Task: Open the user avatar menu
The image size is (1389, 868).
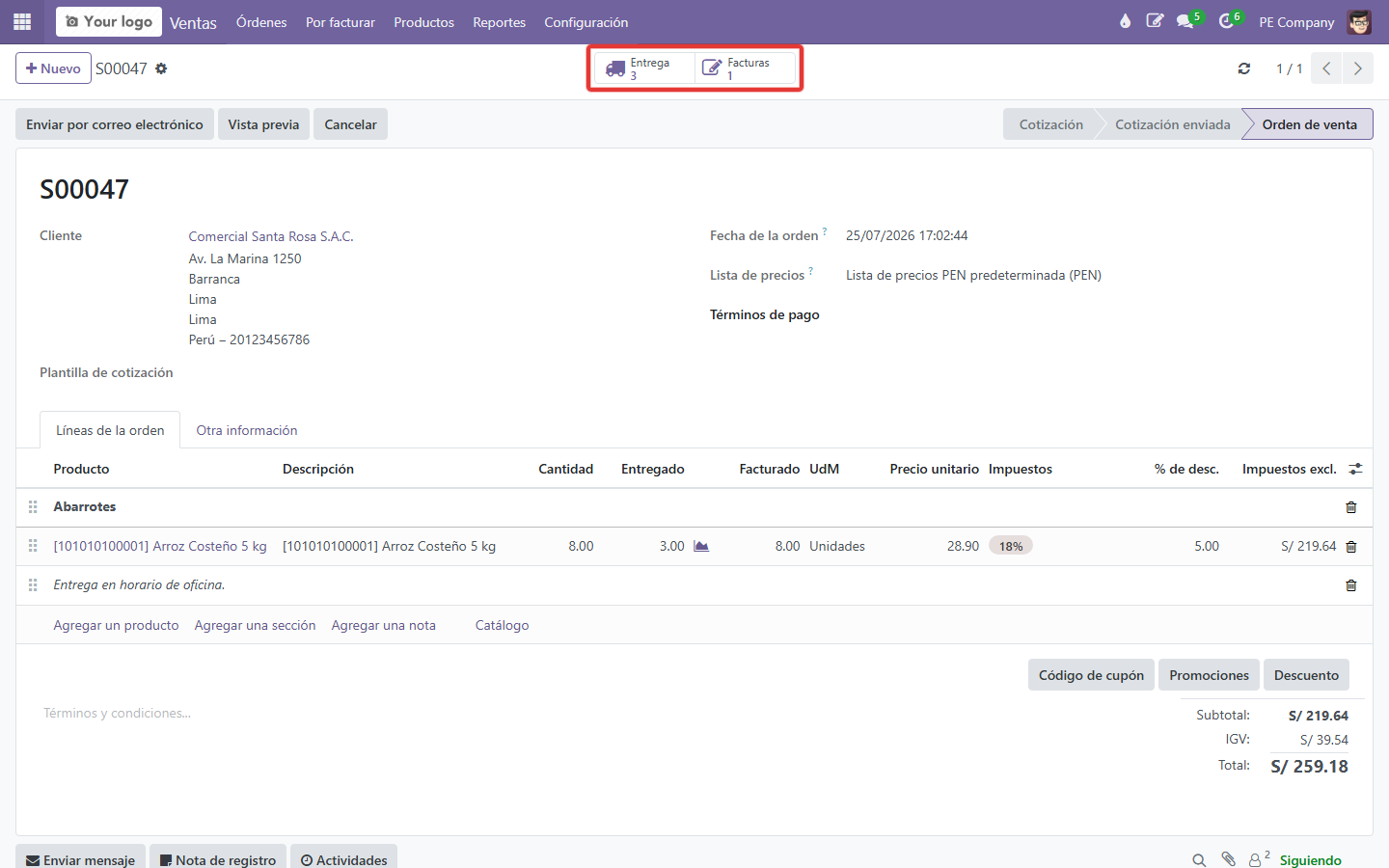Action: (1359, 22)
